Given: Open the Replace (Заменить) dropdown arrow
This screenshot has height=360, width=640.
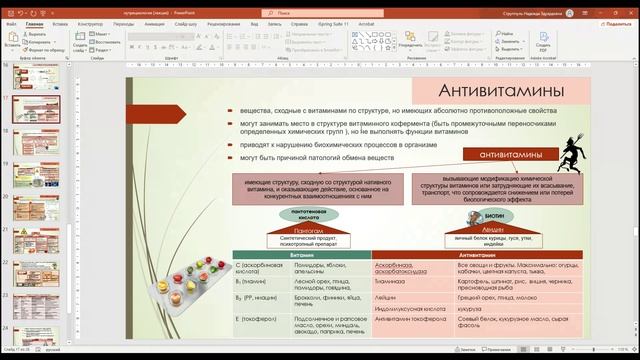Looking at the screenshot, I should coord(524,41).
